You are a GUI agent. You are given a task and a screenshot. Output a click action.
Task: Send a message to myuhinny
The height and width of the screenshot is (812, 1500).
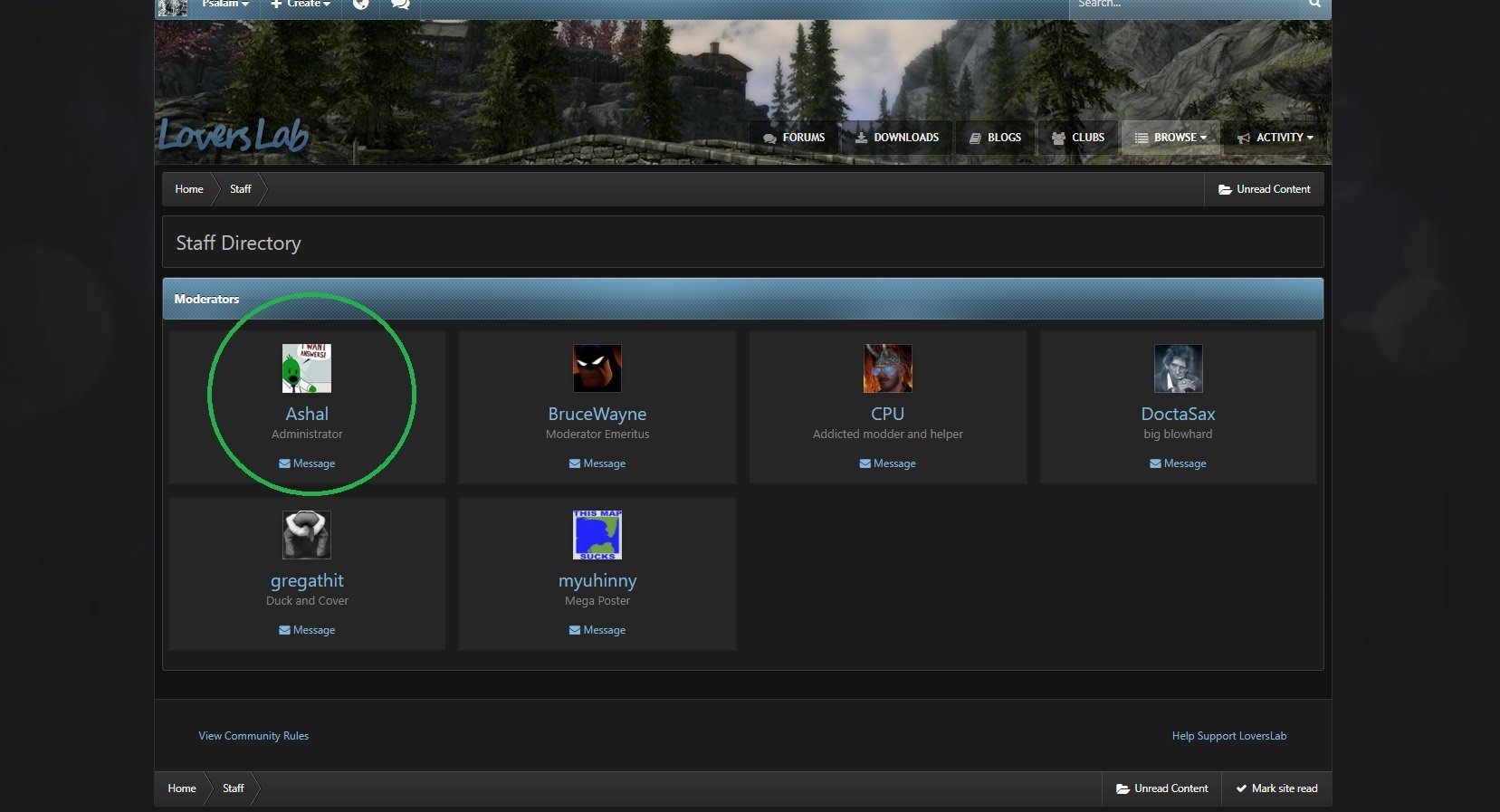(597, 630)
